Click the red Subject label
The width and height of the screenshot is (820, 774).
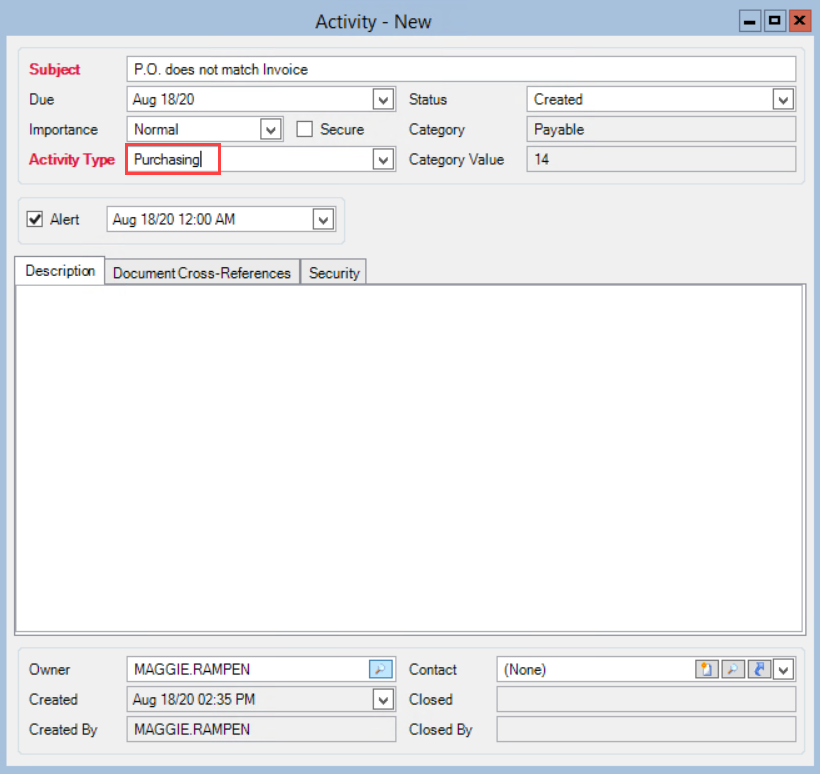coord(54,70)
